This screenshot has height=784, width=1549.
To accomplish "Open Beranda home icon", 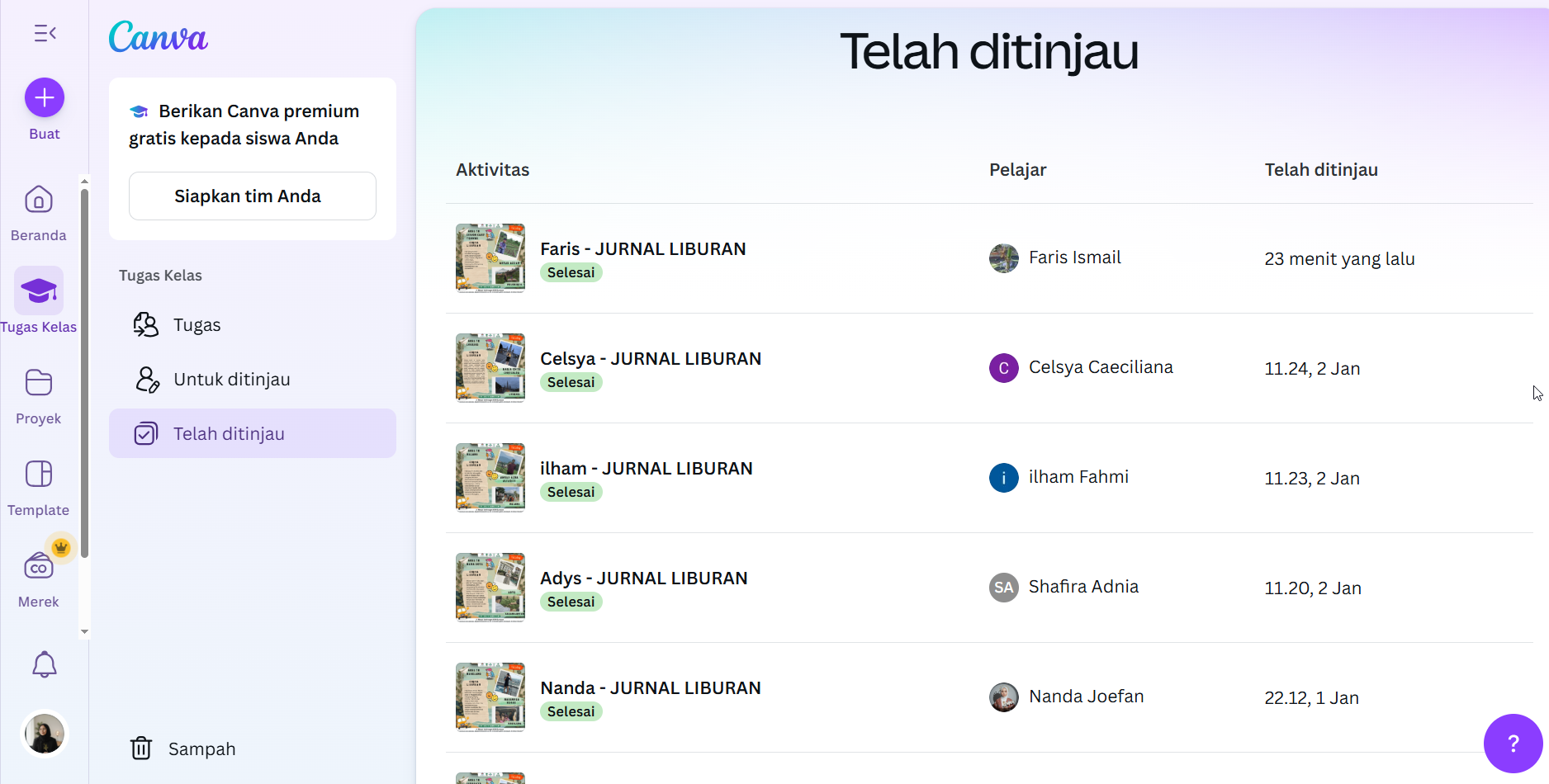I will [39, 200].
